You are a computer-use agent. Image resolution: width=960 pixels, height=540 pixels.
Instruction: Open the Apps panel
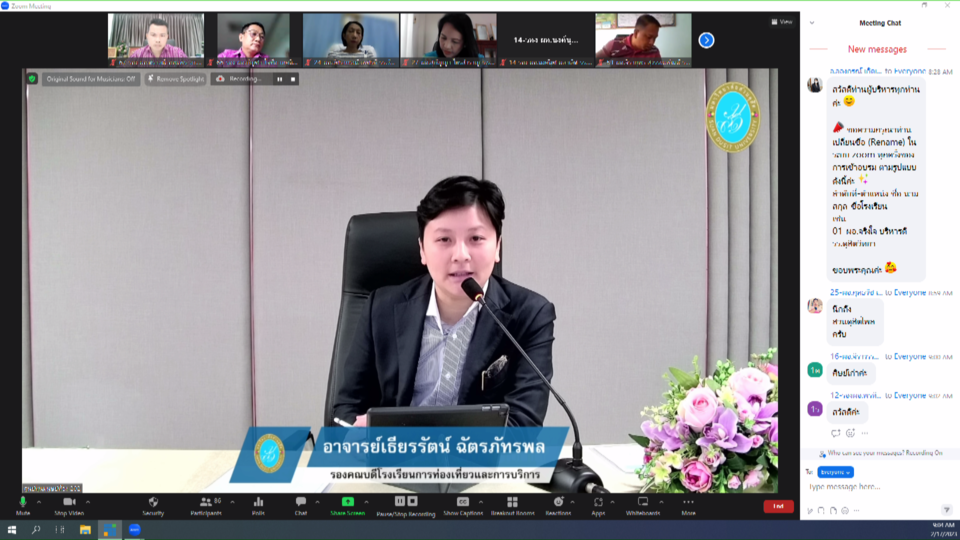coord(598,506)
